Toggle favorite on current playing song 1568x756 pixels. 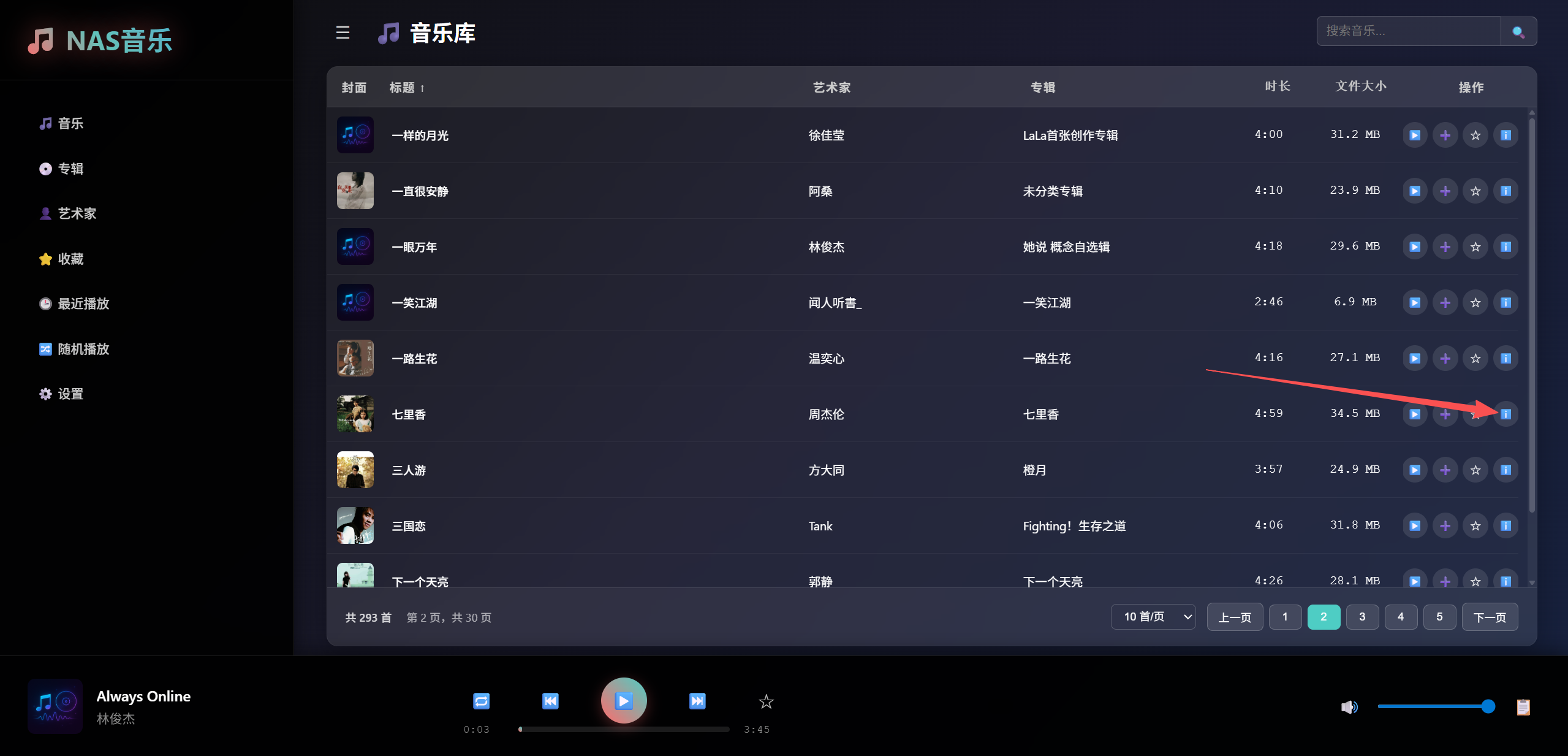click(x=766, y=701)
